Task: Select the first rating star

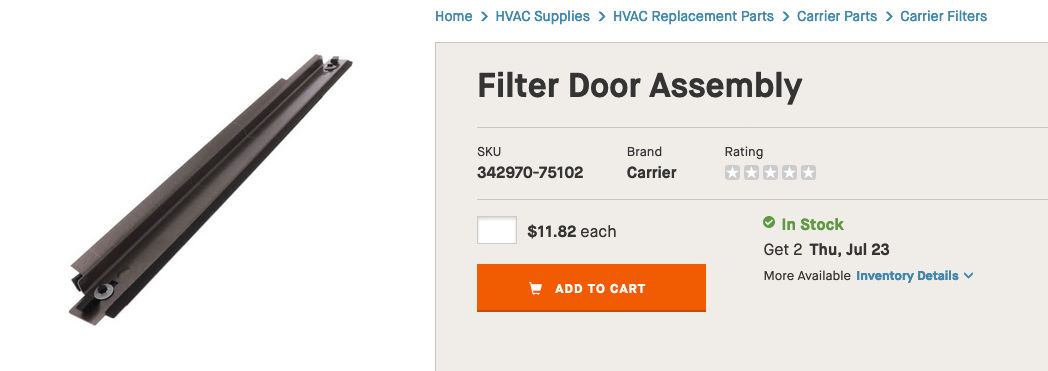Action: pos(733,172)
